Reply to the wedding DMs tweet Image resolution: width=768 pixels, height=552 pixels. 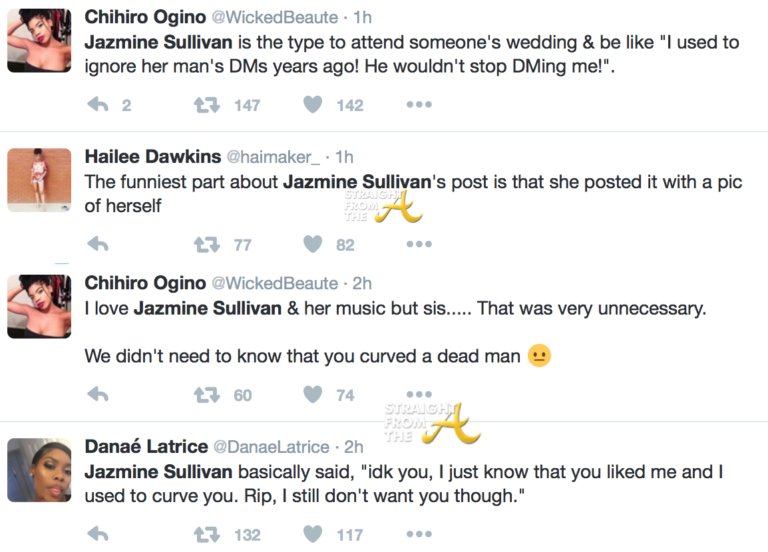(98, 105)
